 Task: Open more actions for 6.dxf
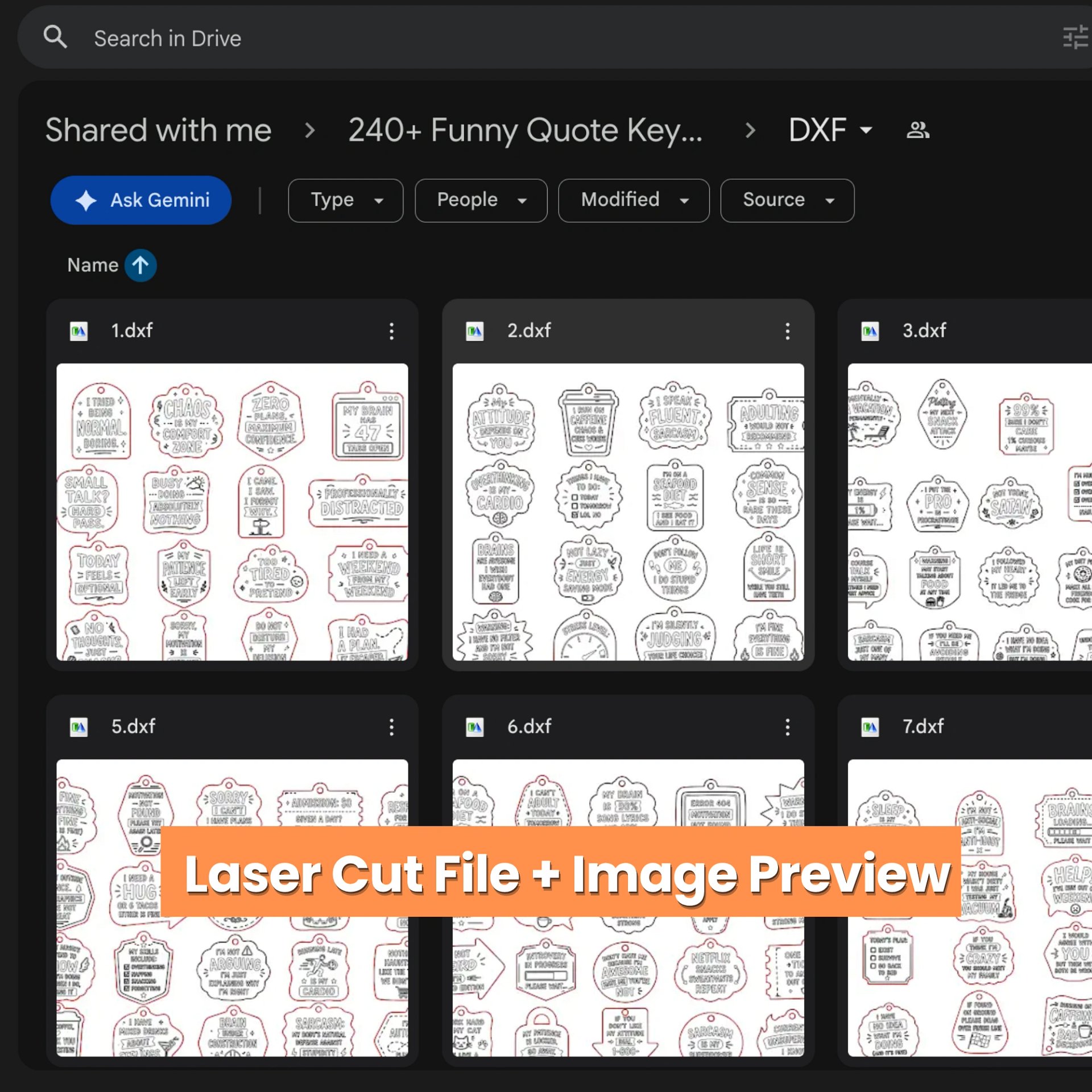coord(787,727)
